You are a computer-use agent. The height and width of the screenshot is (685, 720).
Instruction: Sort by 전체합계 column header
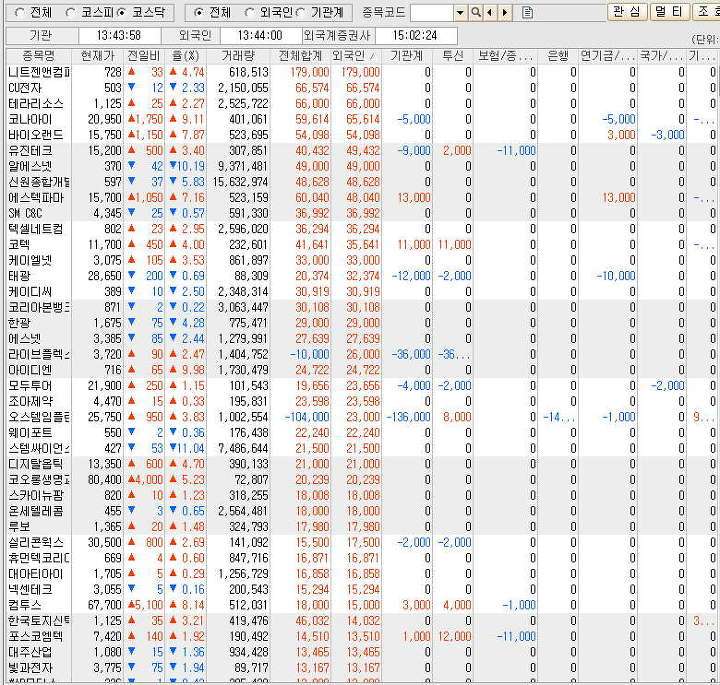[x=300, y=56]
